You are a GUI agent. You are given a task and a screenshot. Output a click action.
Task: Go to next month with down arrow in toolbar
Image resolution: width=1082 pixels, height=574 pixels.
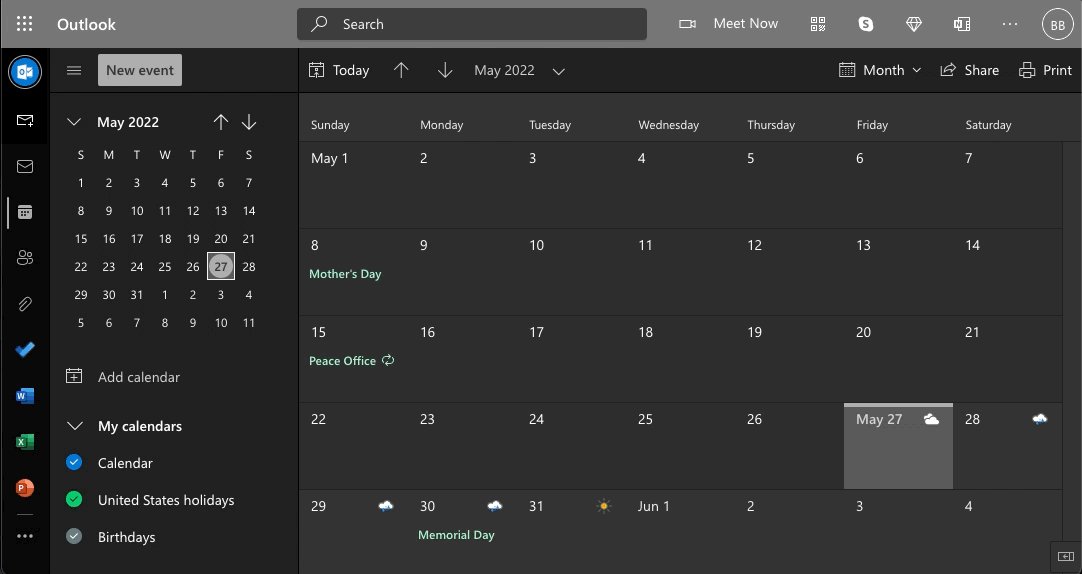[x=445, y=70]
